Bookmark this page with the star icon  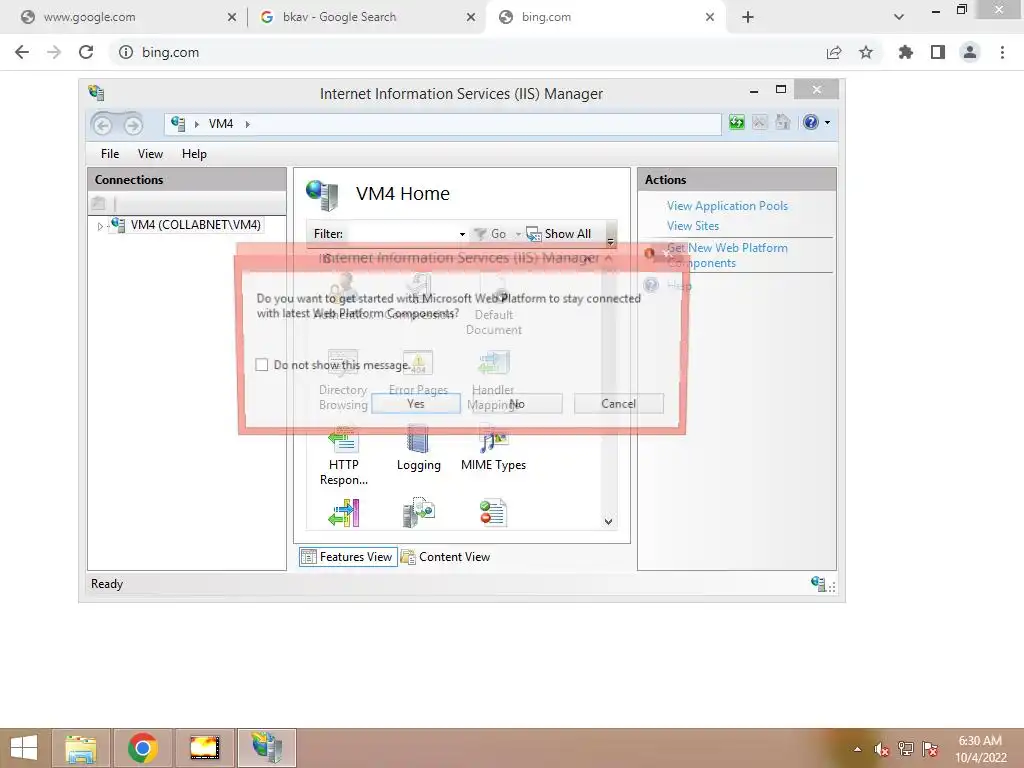pyautogui.click(x=866, y=52)
